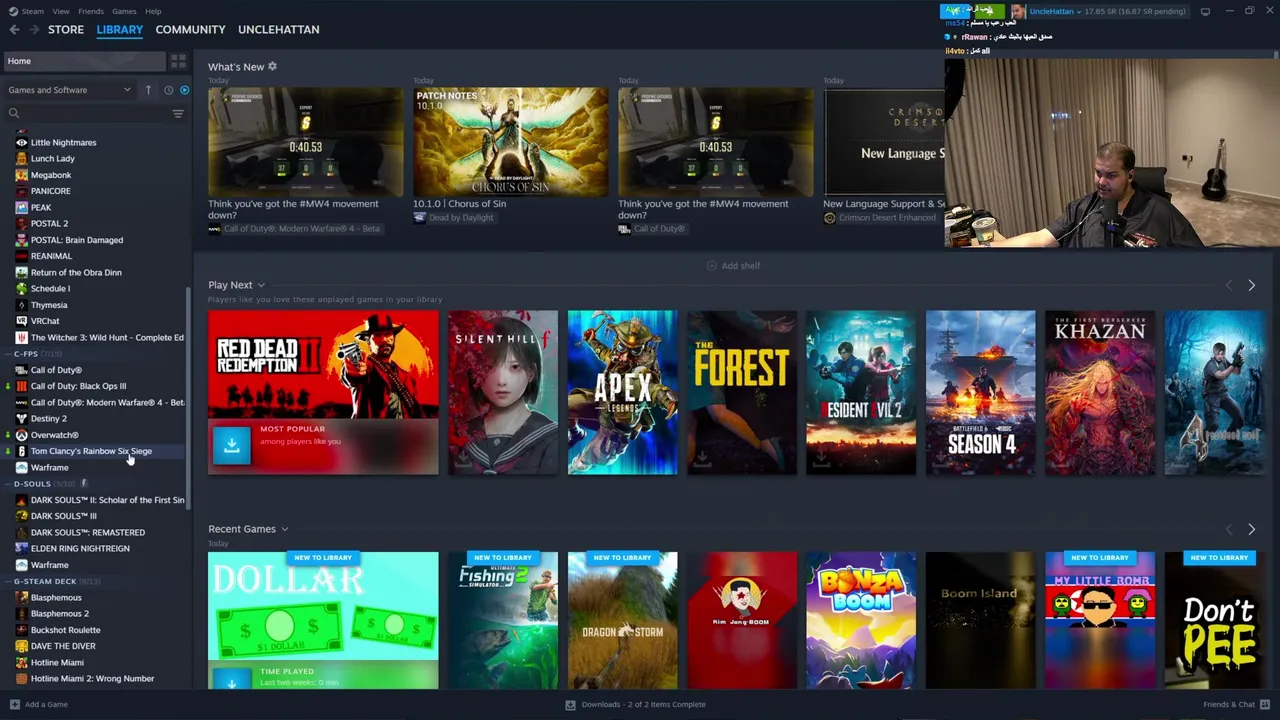Click the UncleHattan profile avatar
1280x720 pixels.
(1018, 11)
